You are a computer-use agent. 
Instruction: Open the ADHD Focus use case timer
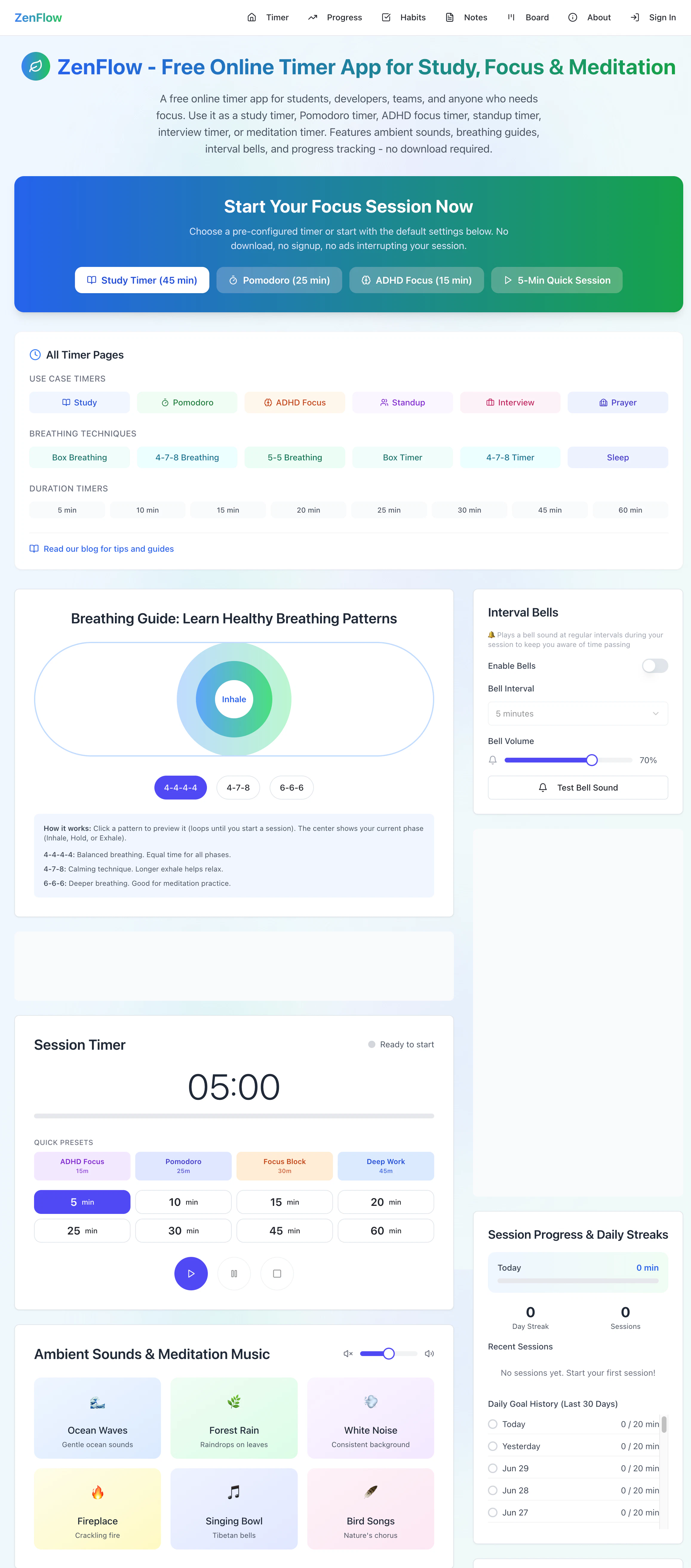click(x=295, y=402)
